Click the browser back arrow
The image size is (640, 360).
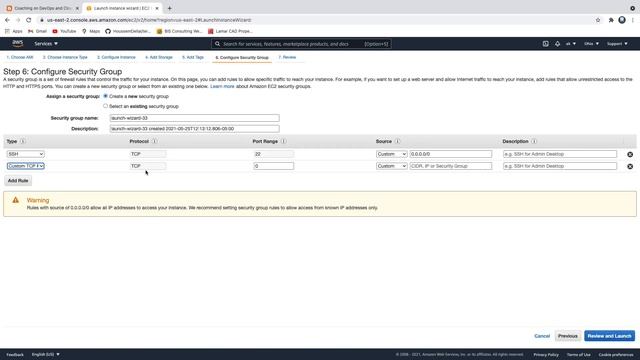click(7, 20)
